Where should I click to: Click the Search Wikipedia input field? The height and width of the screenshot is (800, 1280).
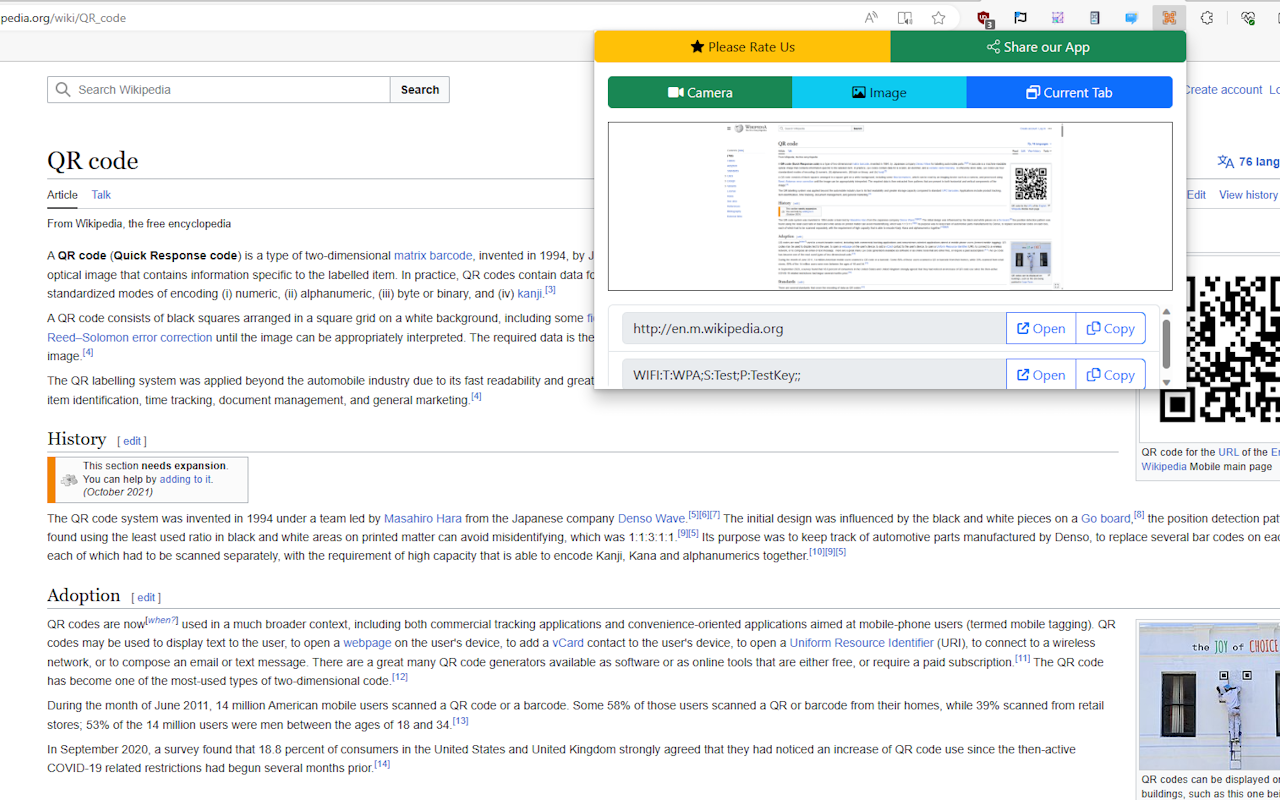[218, 89]
